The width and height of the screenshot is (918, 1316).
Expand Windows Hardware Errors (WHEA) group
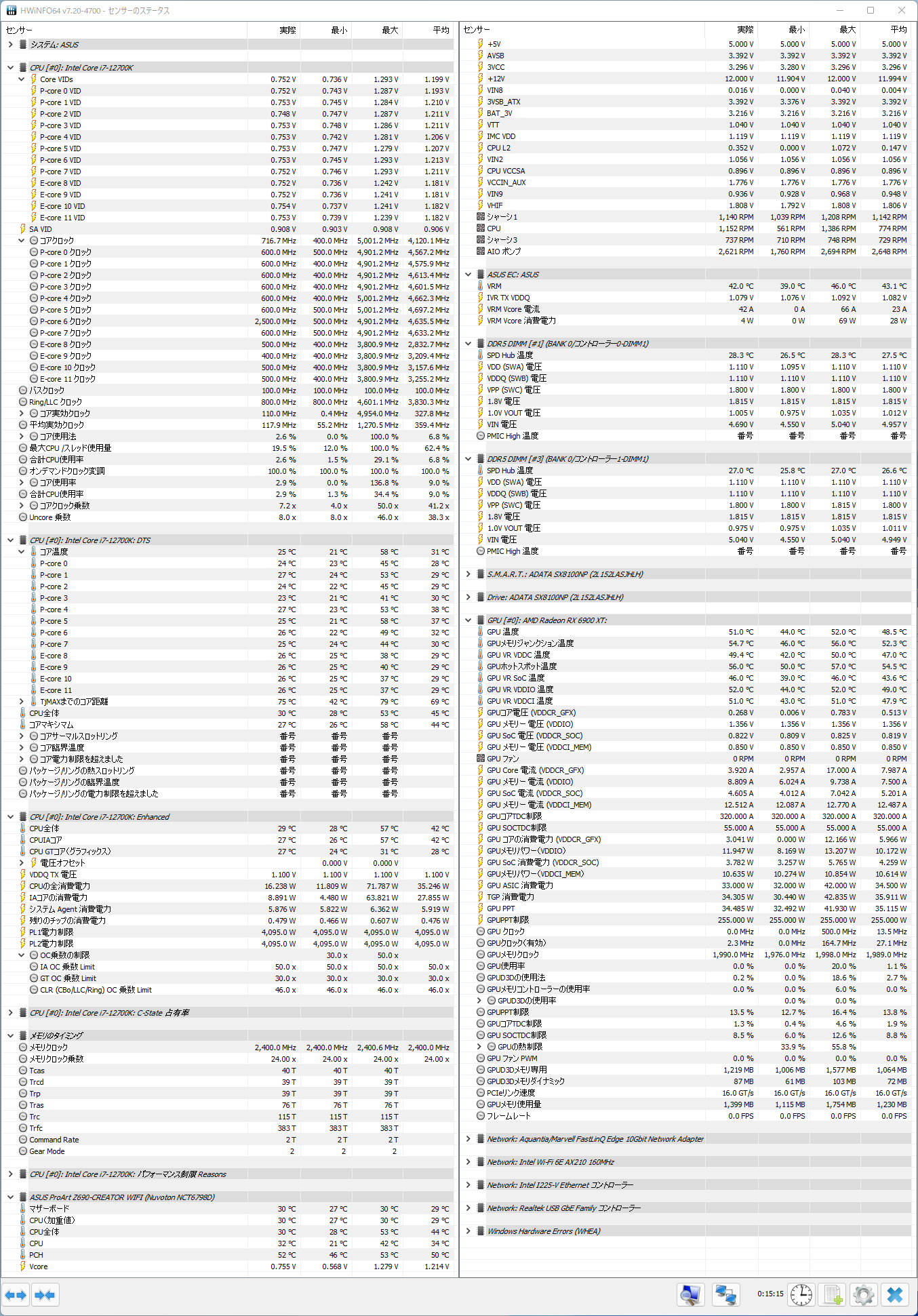468,1231
